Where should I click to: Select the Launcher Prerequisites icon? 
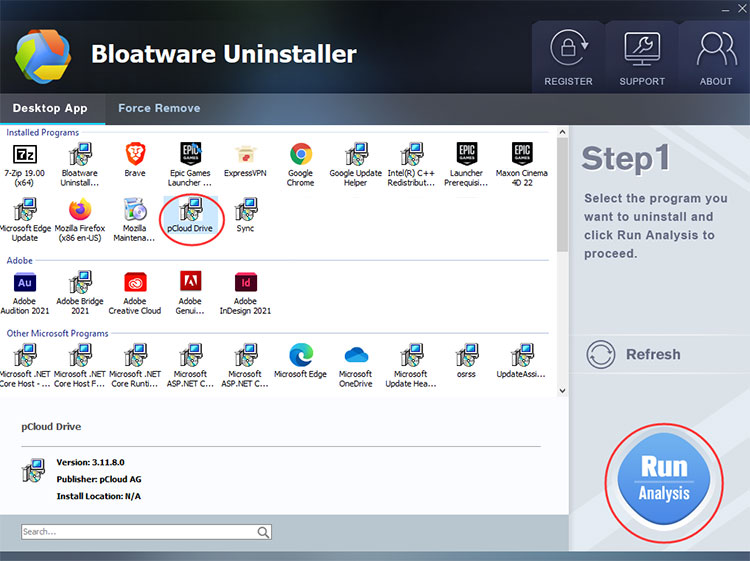466,154
